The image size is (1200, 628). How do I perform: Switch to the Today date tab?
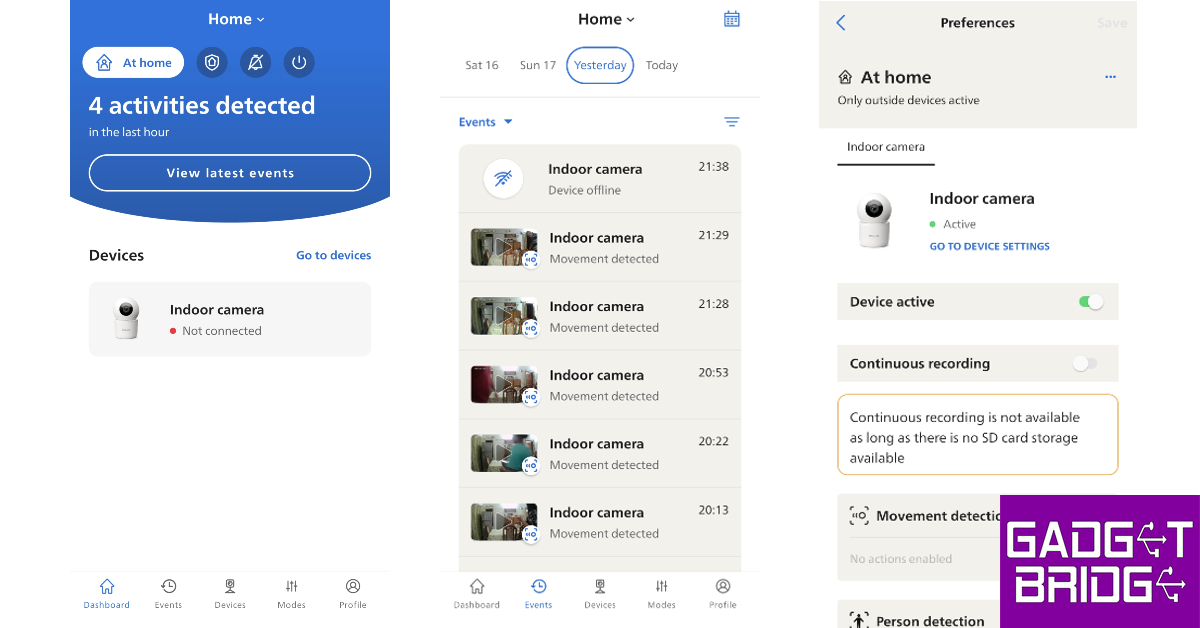point(661,65)
